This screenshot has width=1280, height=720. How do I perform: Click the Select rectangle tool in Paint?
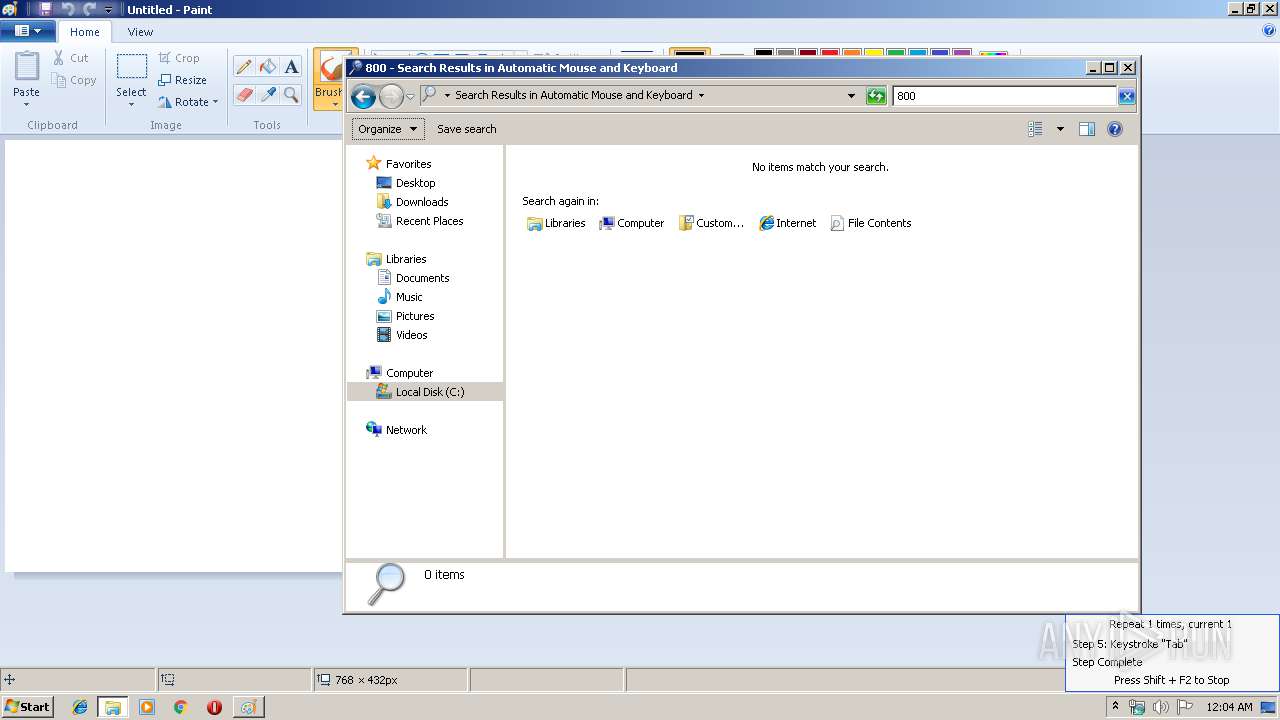[131, 67]
